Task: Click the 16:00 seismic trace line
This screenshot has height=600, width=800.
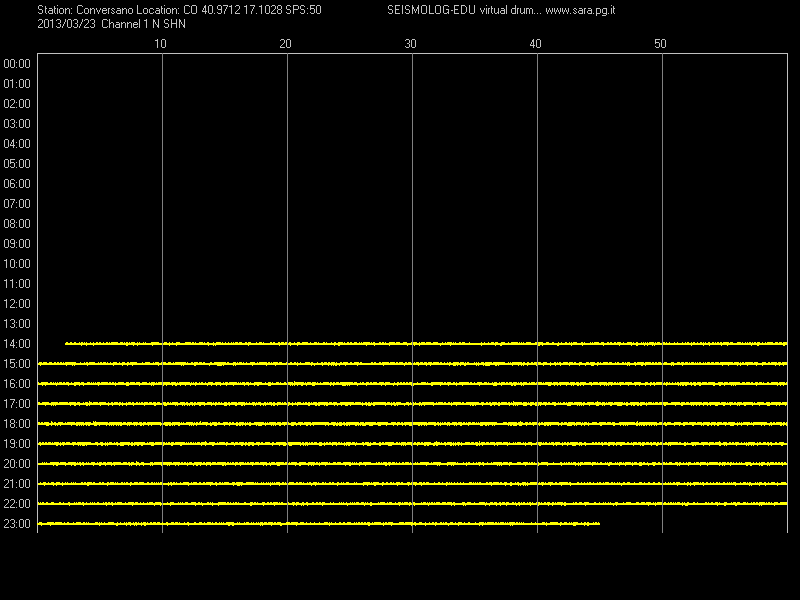Action: [x=412, y=384]
